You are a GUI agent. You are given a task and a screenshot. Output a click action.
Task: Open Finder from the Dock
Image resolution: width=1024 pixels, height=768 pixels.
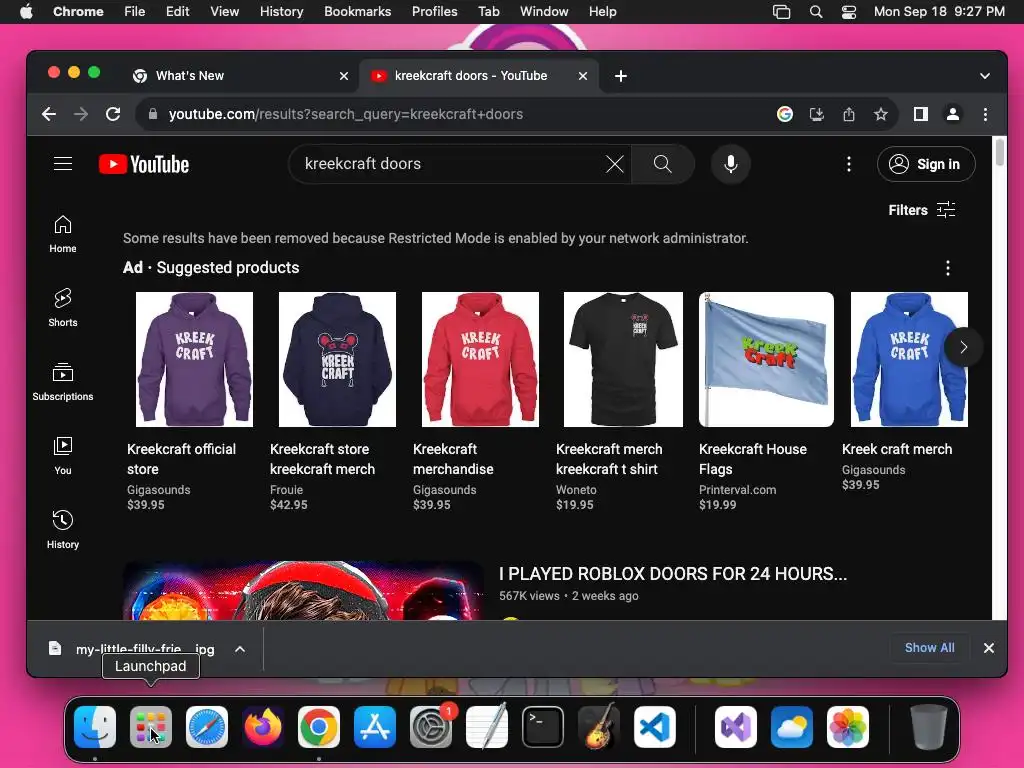pyautogui.click(x=95, y=727)
